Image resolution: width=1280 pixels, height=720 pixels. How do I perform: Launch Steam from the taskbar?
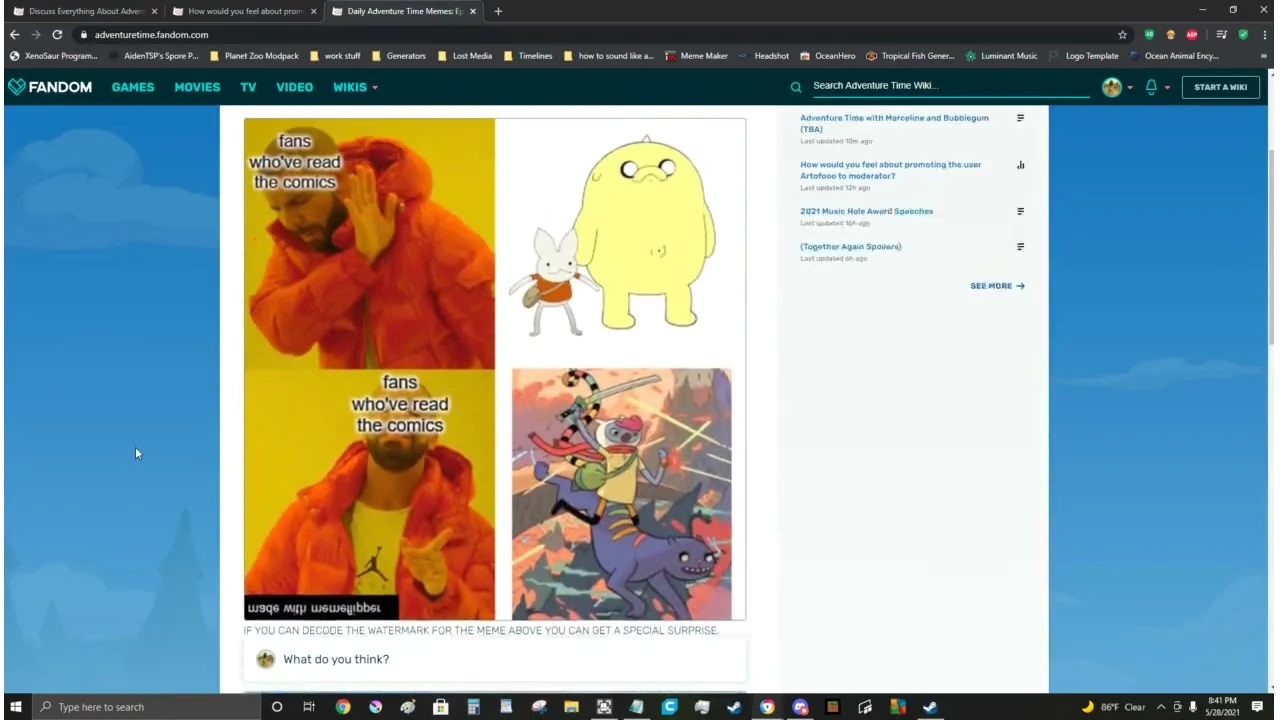click(x=733, y=707)
